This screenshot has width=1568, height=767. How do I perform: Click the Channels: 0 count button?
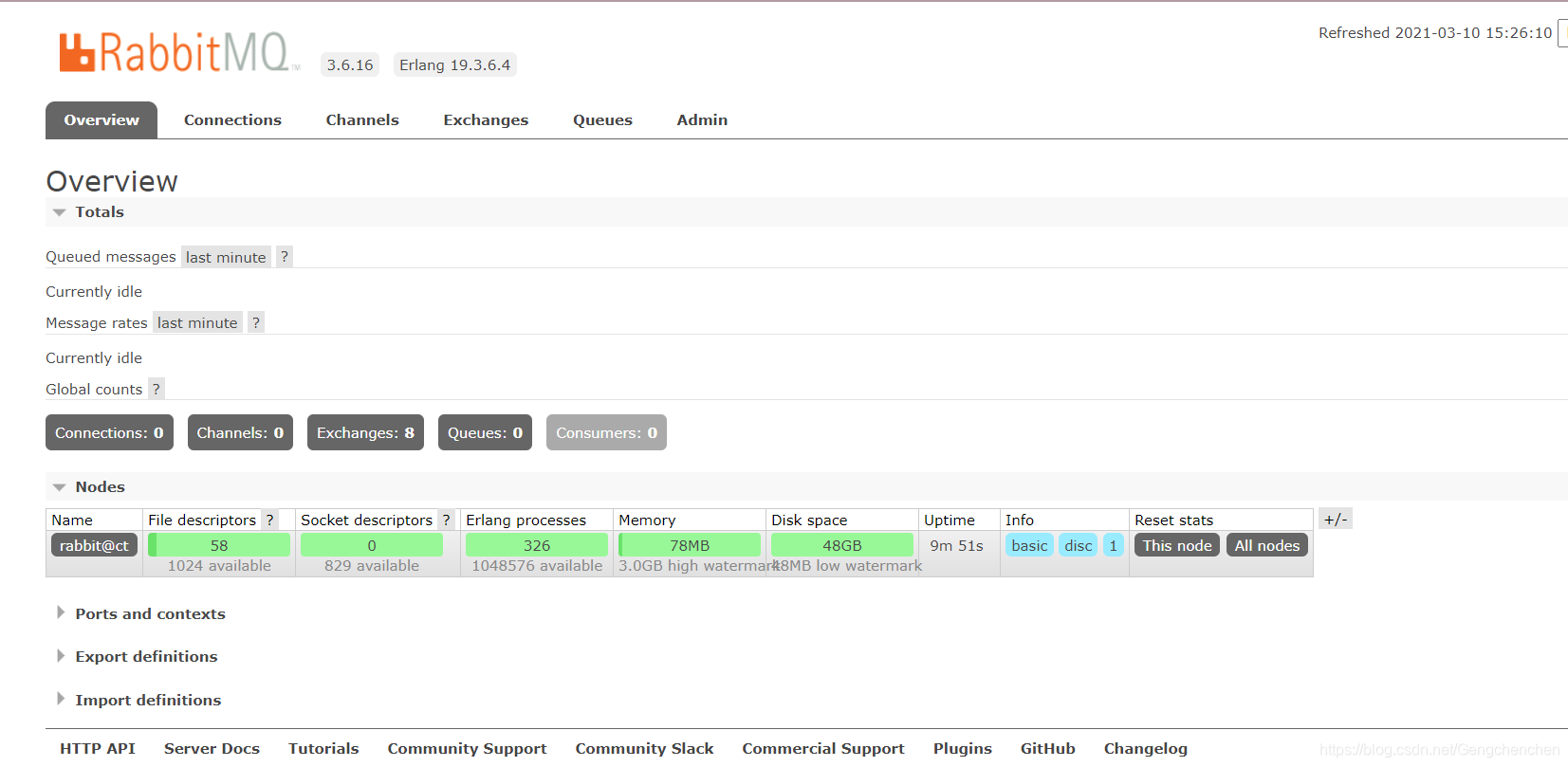(x=240, y=432)
